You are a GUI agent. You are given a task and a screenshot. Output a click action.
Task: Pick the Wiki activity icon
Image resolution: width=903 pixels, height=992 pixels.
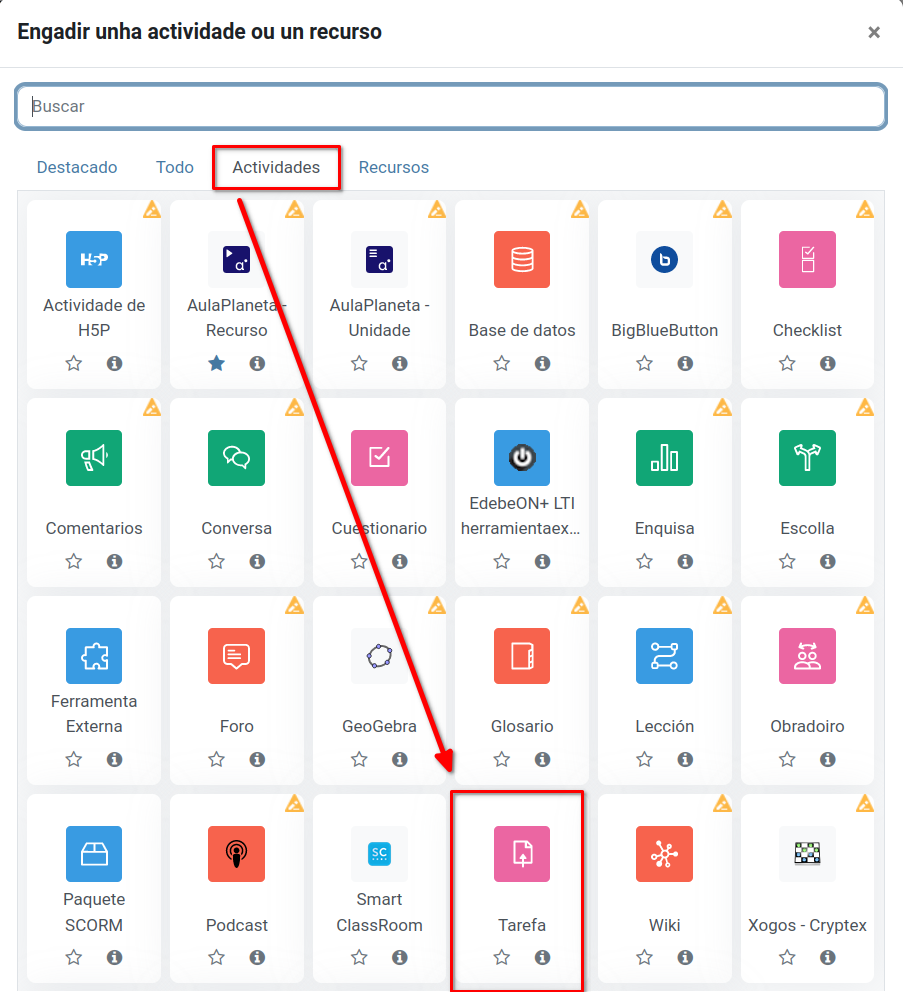664,854
